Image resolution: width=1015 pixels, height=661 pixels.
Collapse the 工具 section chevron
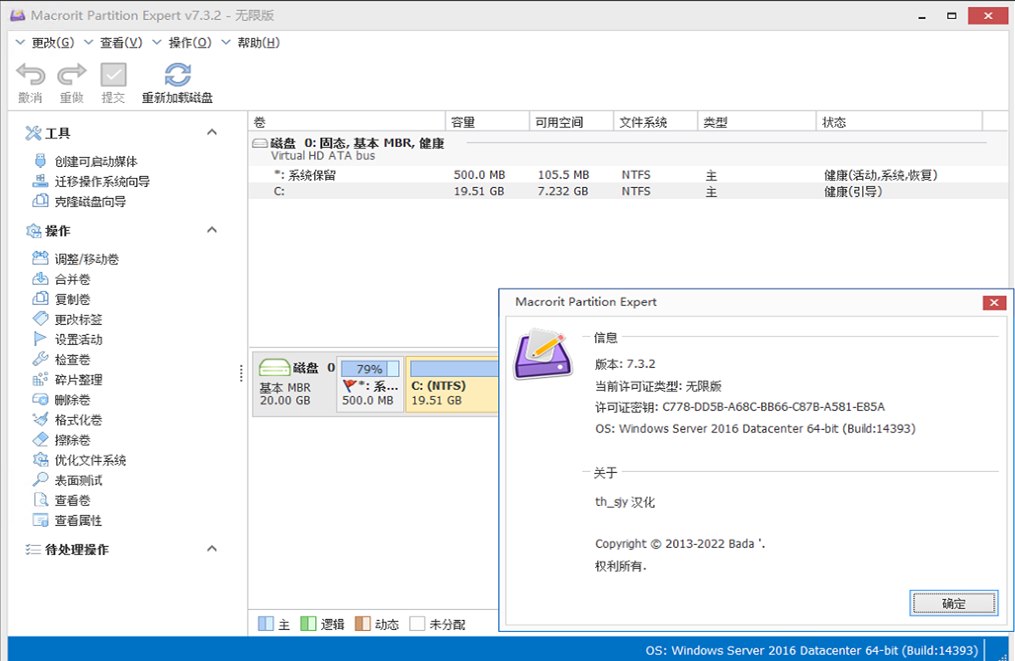[x=212, y=132]
